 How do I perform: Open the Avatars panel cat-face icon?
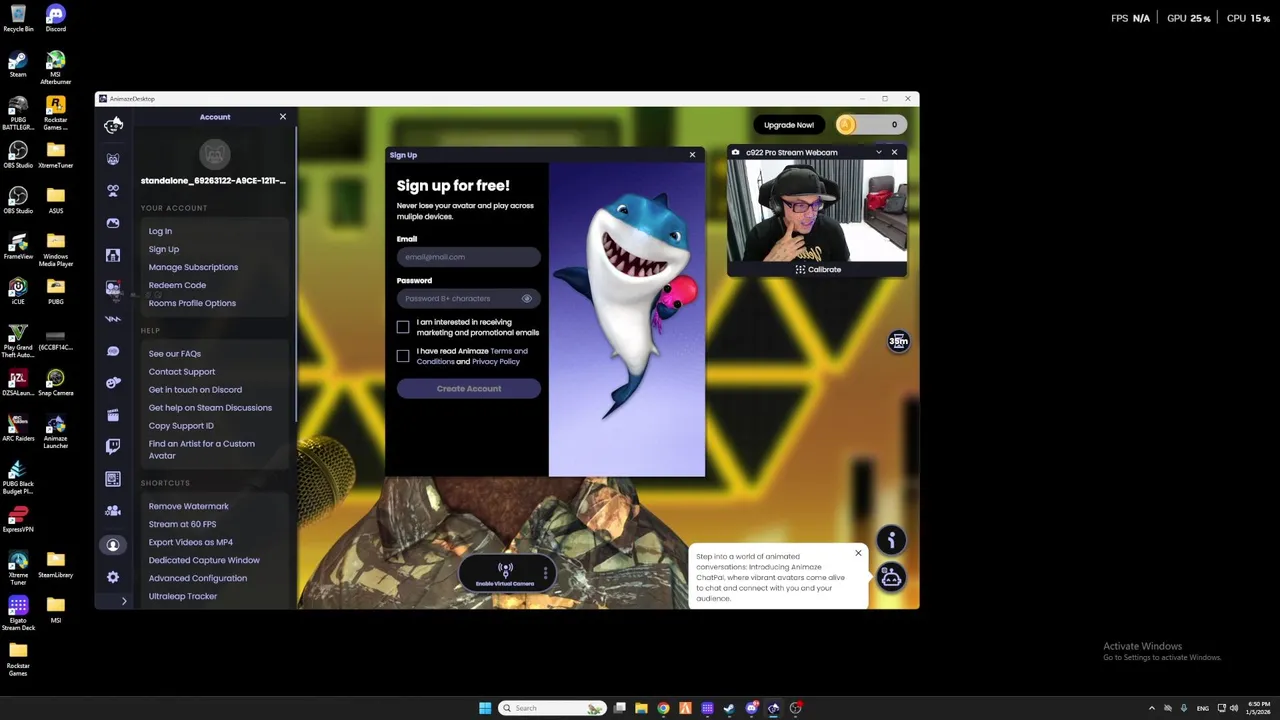113,159
